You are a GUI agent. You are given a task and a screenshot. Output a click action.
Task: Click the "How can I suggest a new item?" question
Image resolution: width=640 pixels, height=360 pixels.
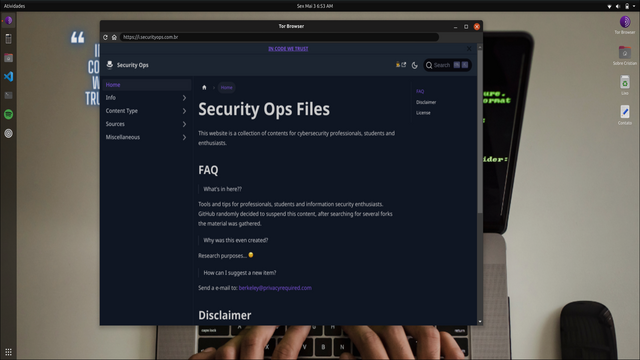point(240,273)
